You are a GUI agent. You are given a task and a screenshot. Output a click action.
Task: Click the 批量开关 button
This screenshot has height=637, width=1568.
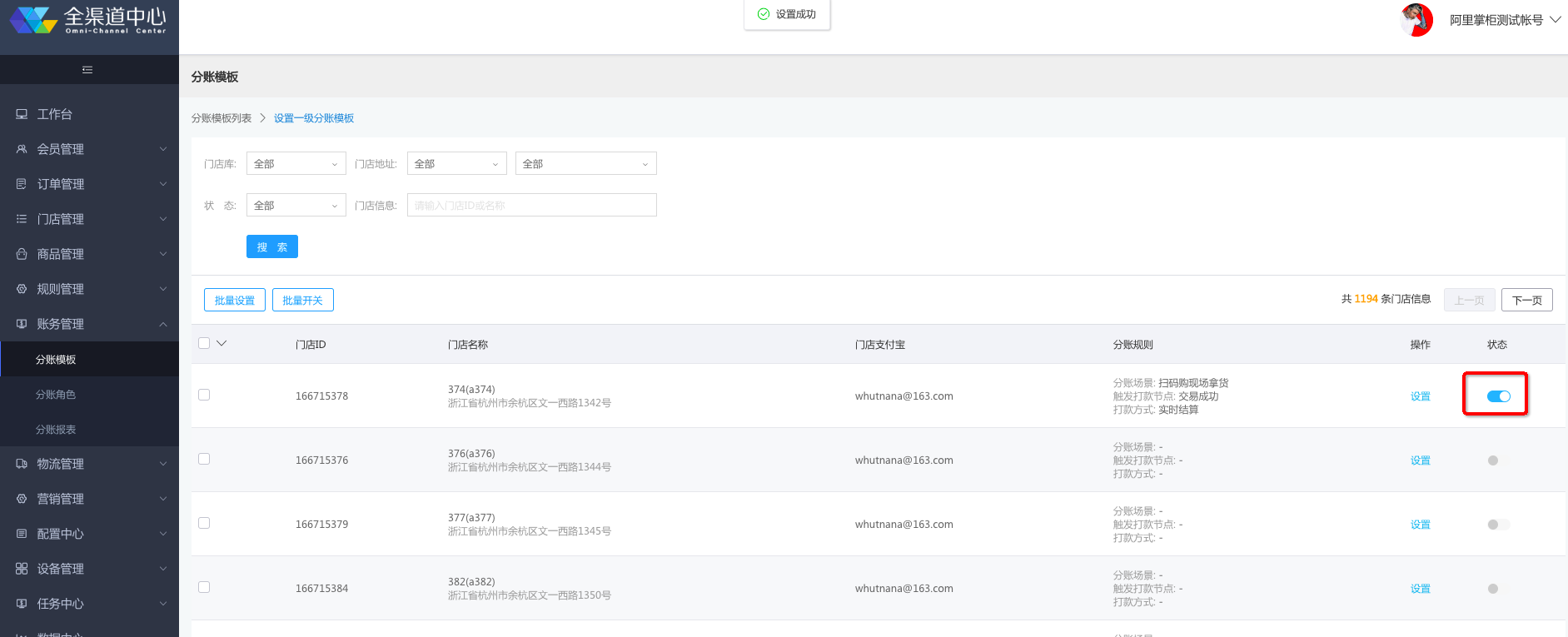pyautogui.click(x=303, y=300)
